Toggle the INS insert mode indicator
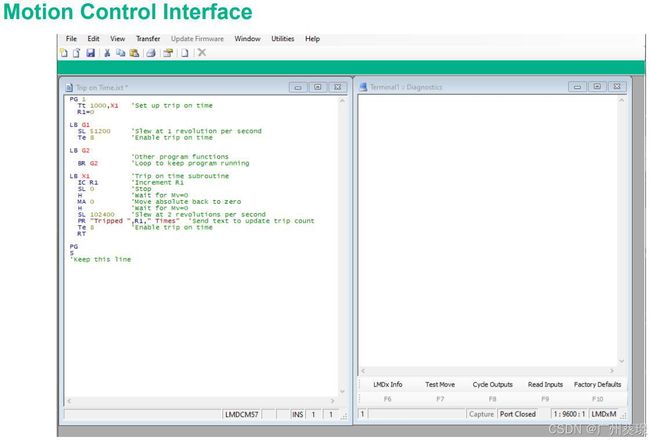This screenshot has width=650, height=441. (x=297, y=414)
